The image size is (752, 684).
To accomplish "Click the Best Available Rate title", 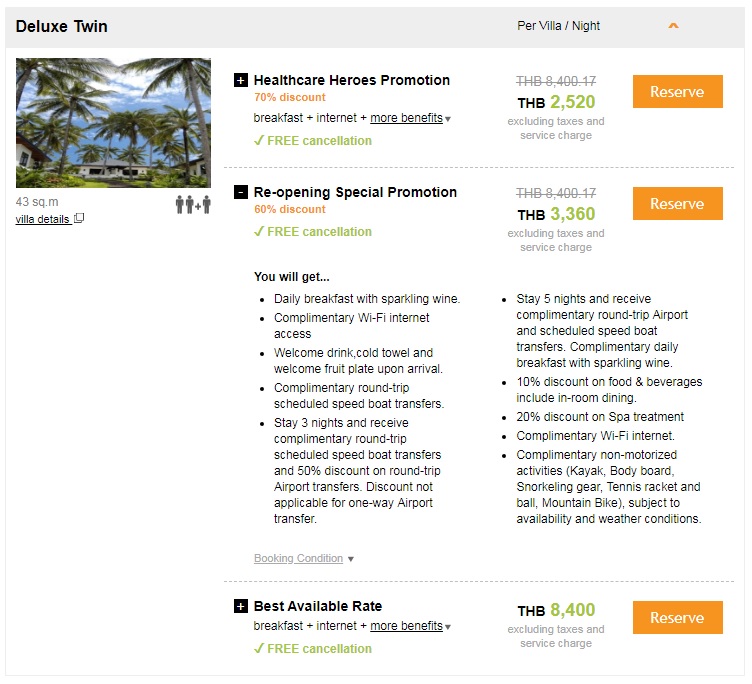I will (x=318, y=606).
